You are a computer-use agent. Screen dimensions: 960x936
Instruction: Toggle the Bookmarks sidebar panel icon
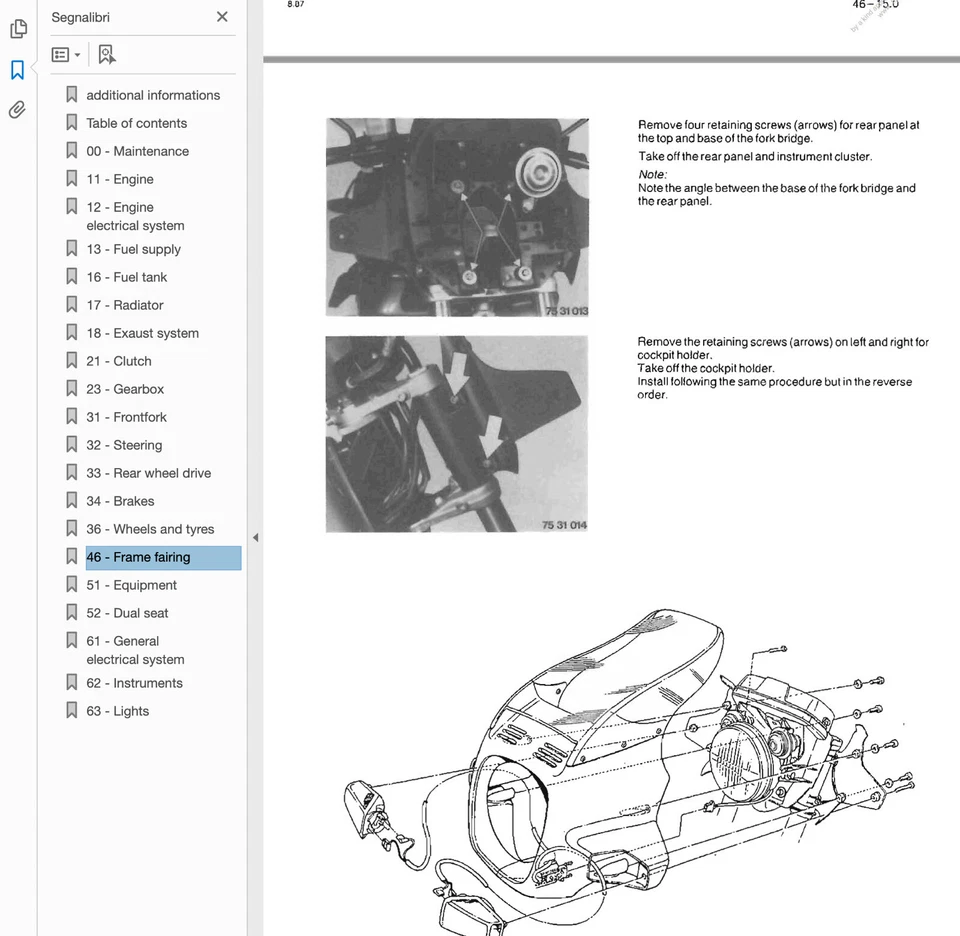[18, 70]
